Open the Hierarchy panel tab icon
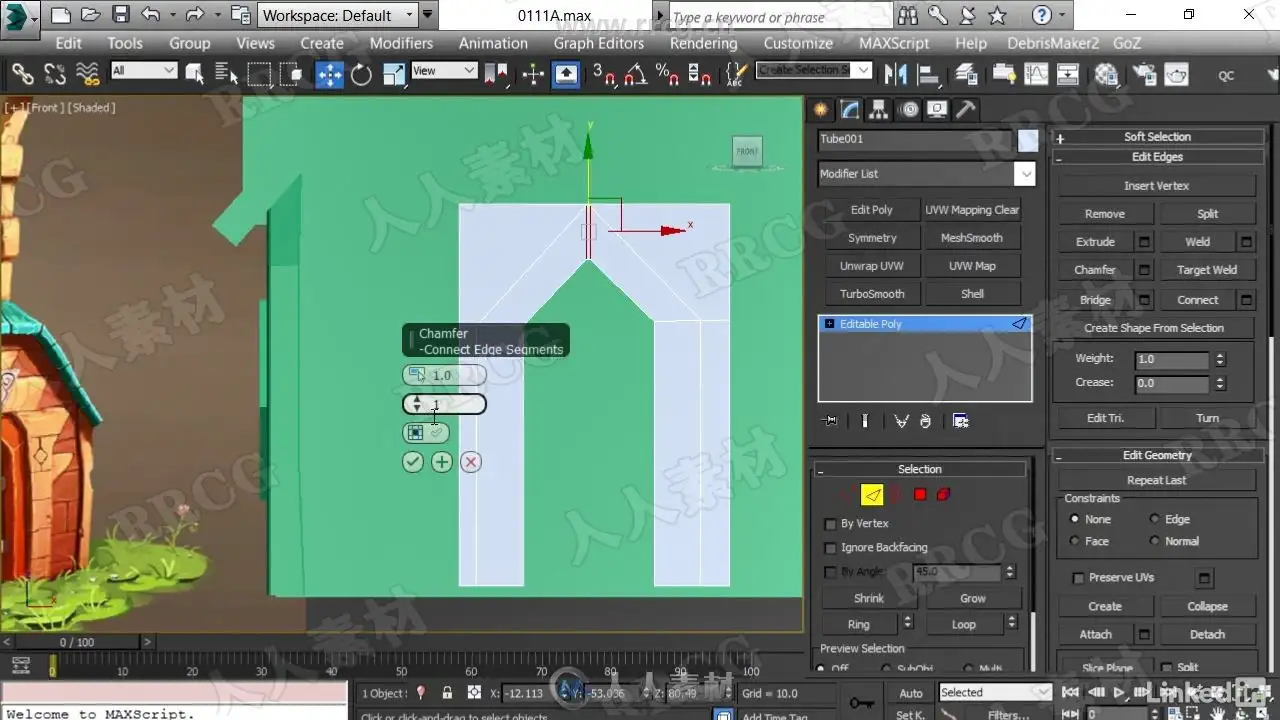Viewport: 1280px width, 720px height. pyautogui.click(x=879, y=110)
